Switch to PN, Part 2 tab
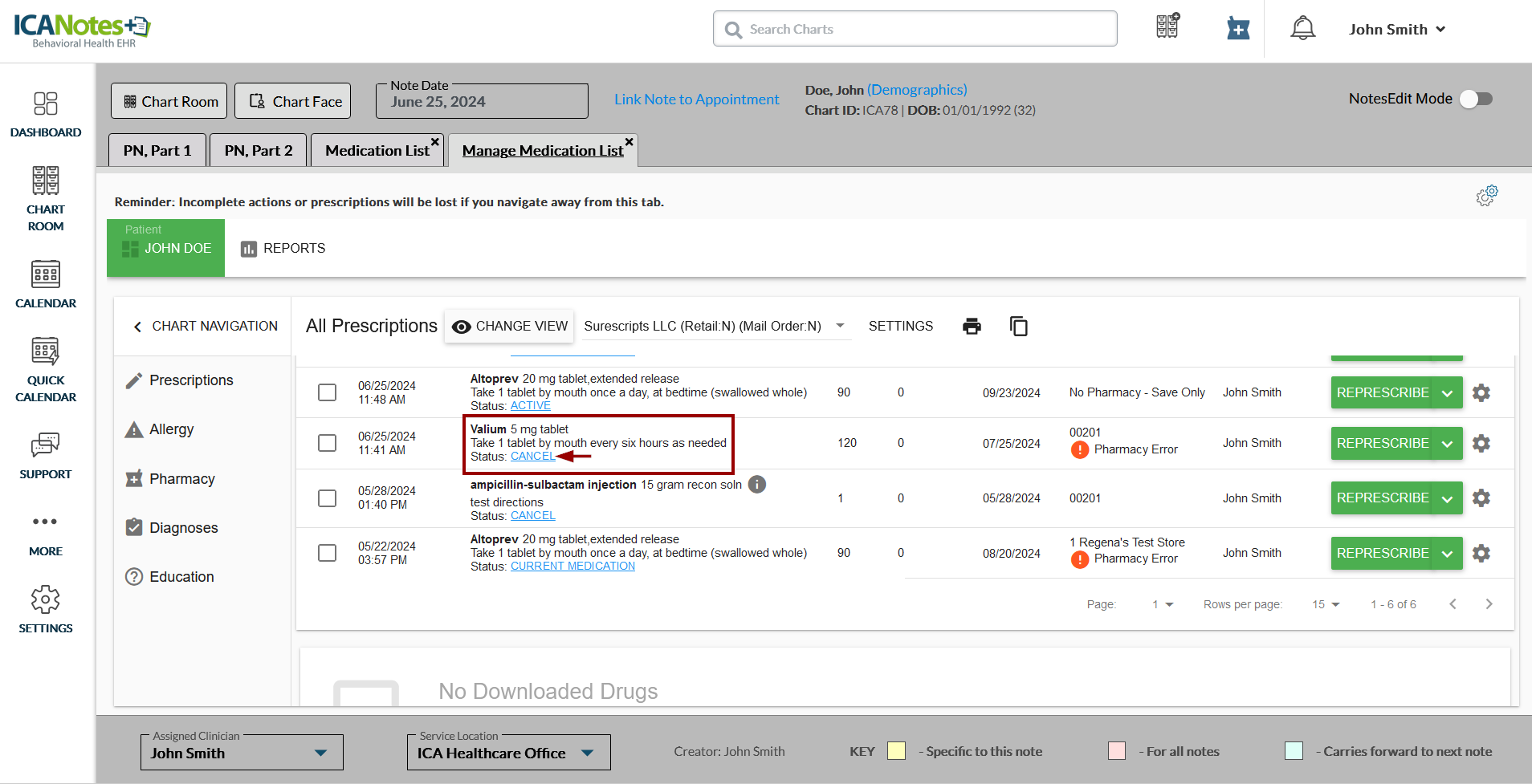Image resolution: width=1532 pixels, height=784 pixels. (x=258, y=151)
